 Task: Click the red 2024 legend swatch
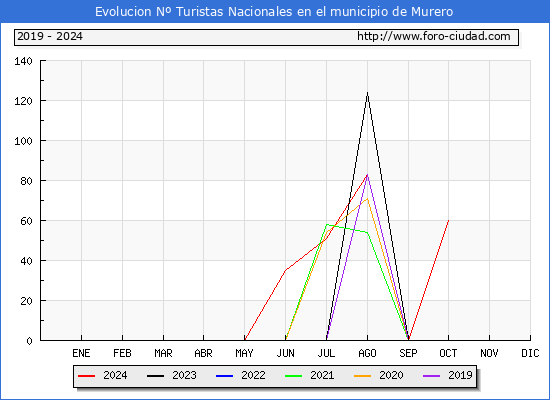(86, 376)
